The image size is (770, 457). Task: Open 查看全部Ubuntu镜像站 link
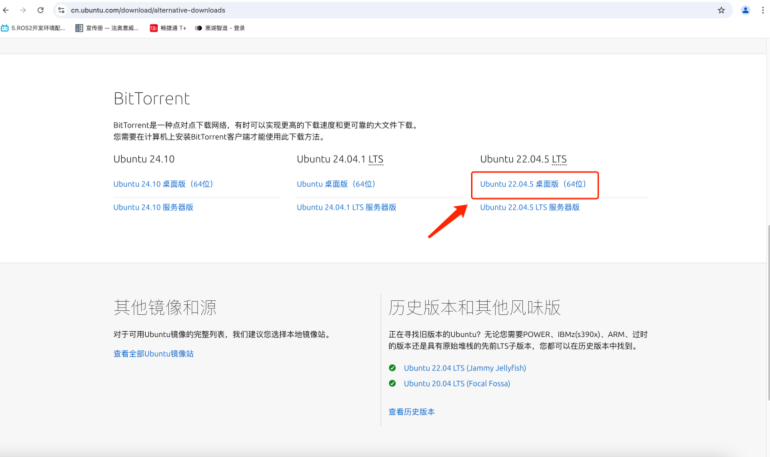(153, 353)
